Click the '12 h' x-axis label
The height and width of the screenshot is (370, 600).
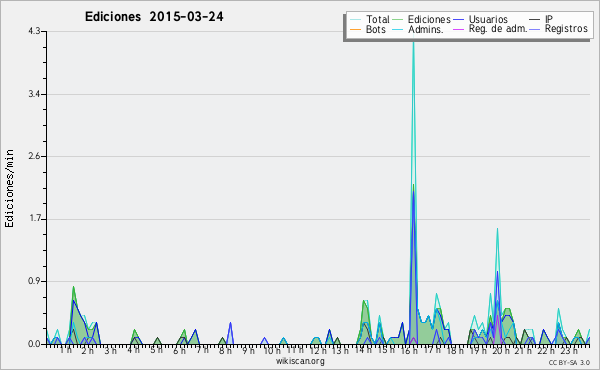coord(318,350)
